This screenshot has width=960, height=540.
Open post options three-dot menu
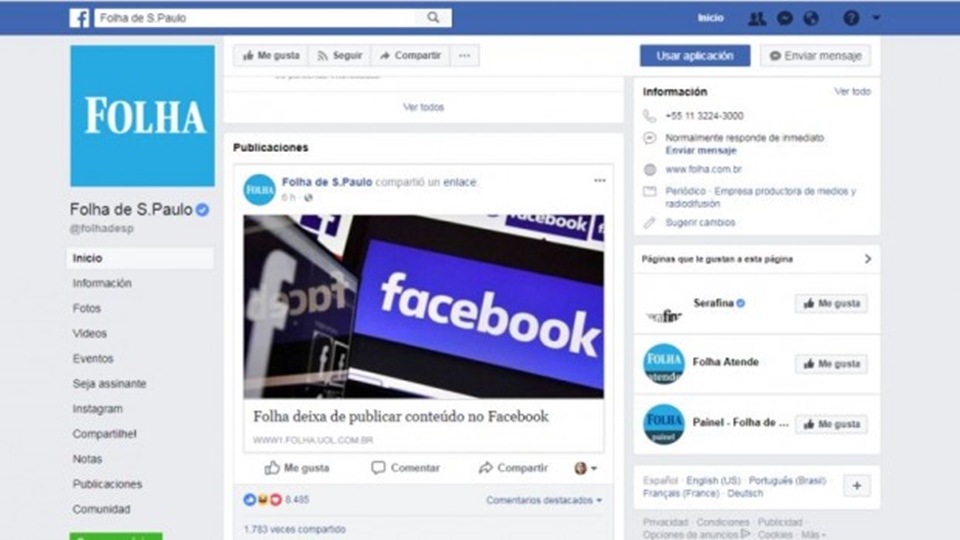pyautogui.click(x=599, y=181)
